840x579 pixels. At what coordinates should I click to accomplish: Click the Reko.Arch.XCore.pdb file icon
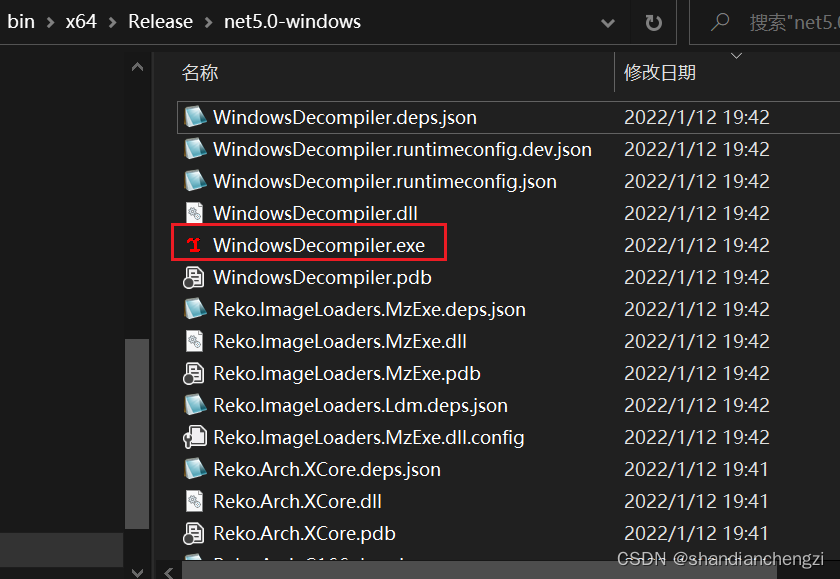tap(194, 533)
